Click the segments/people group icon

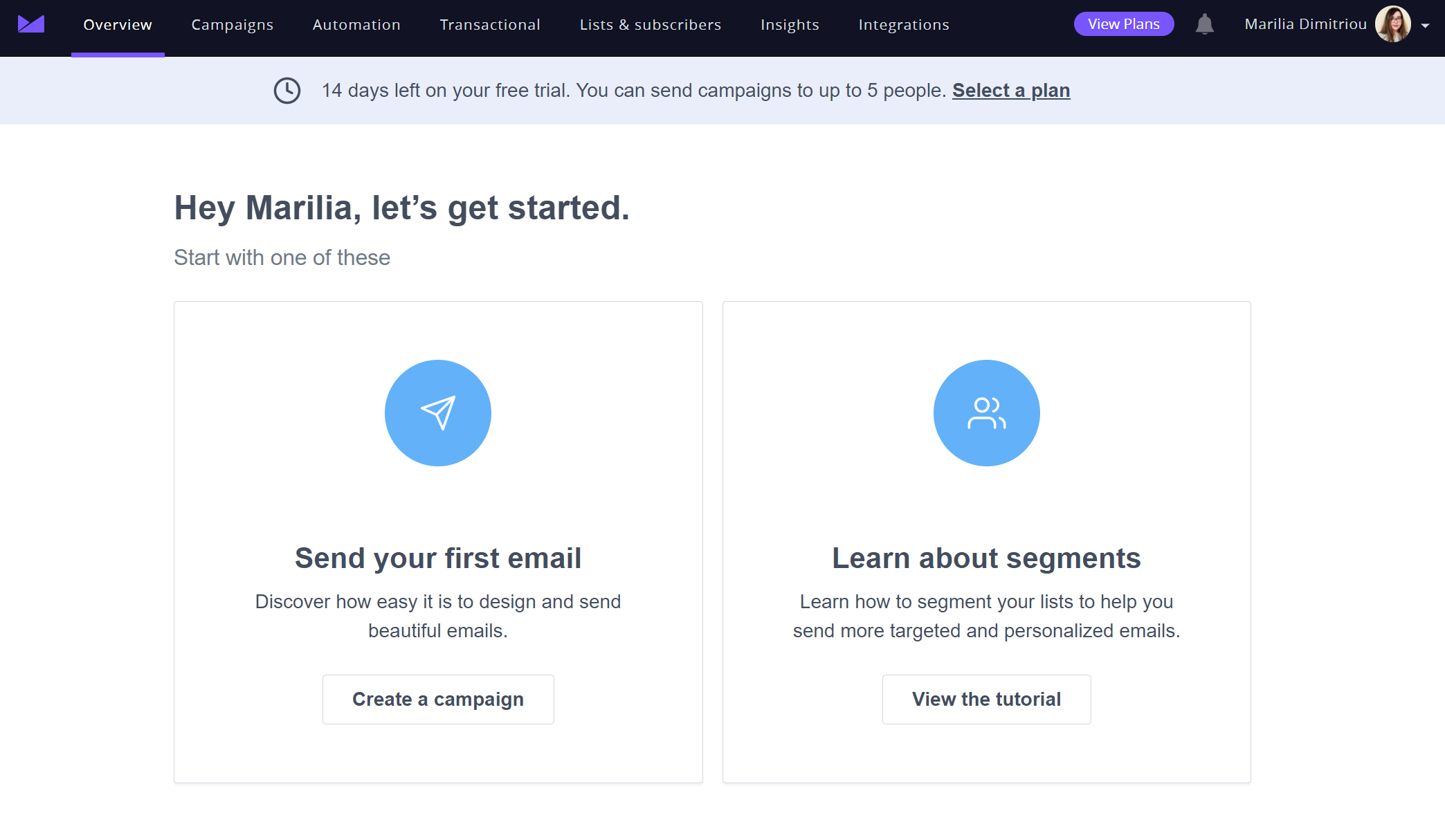[x=986, y=412]
